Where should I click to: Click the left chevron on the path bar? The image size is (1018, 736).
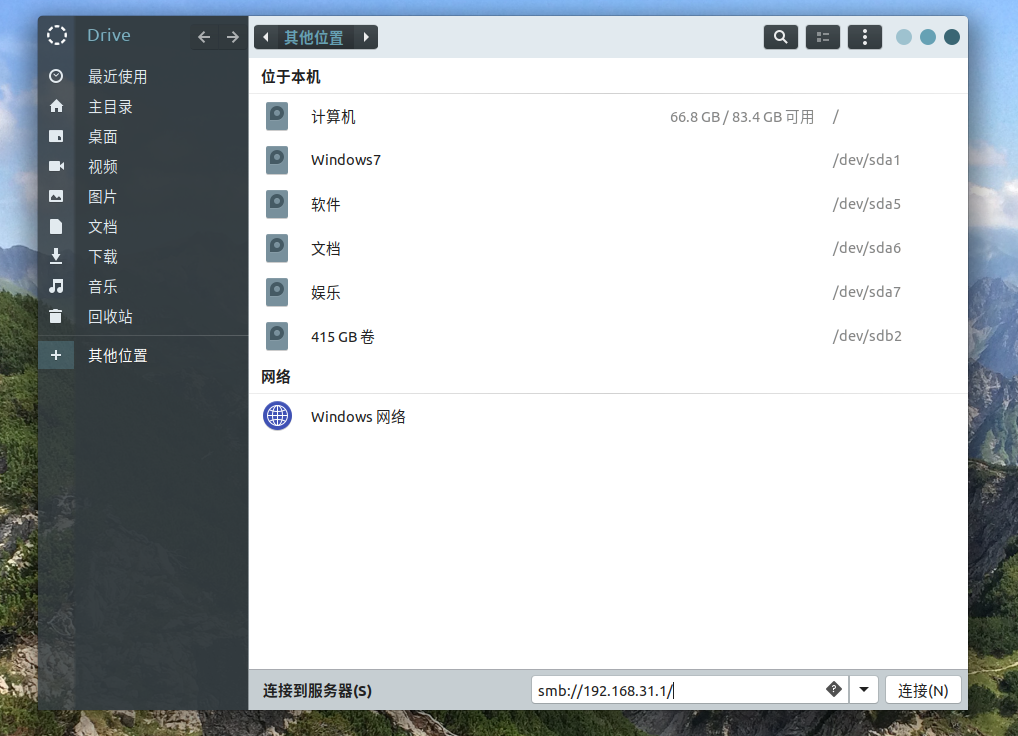click(x=265, y=36)
